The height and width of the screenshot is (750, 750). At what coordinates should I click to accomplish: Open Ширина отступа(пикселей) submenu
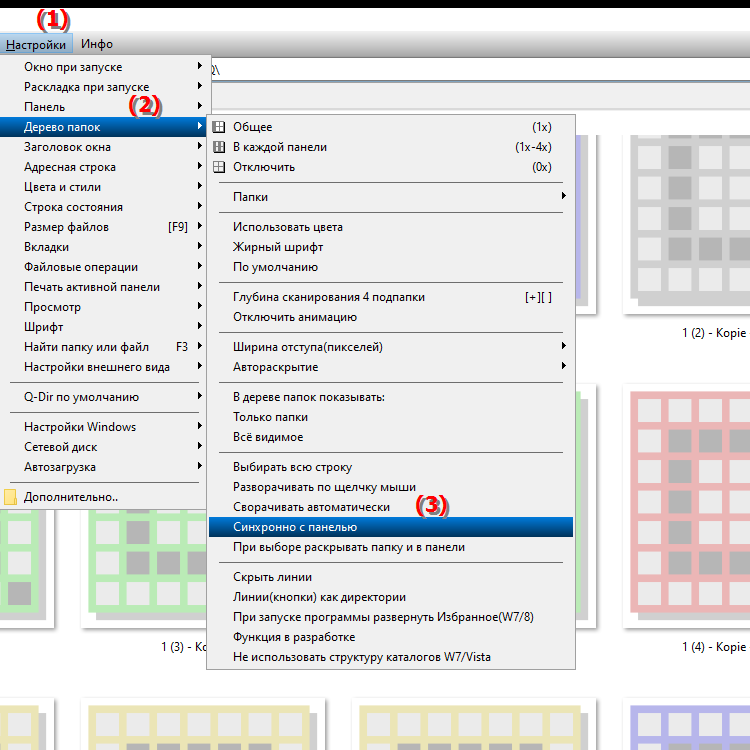tap(391, 347)
